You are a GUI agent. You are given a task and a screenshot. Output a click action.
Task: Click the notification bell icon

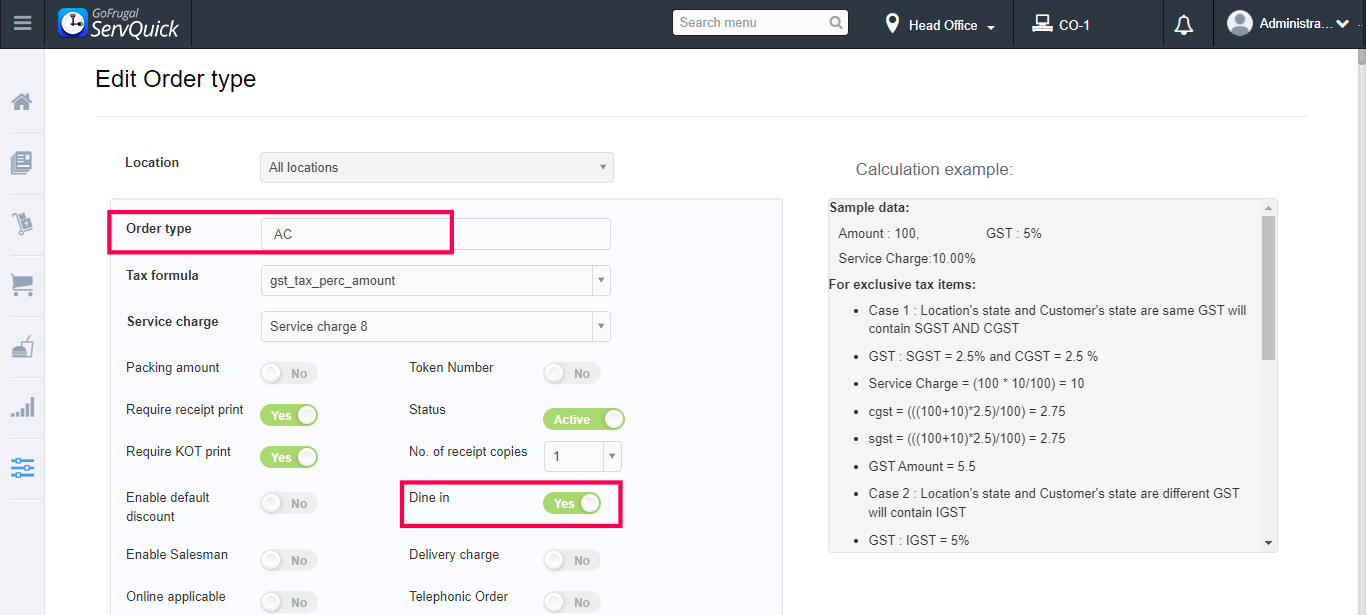[x=1184, y=25]
